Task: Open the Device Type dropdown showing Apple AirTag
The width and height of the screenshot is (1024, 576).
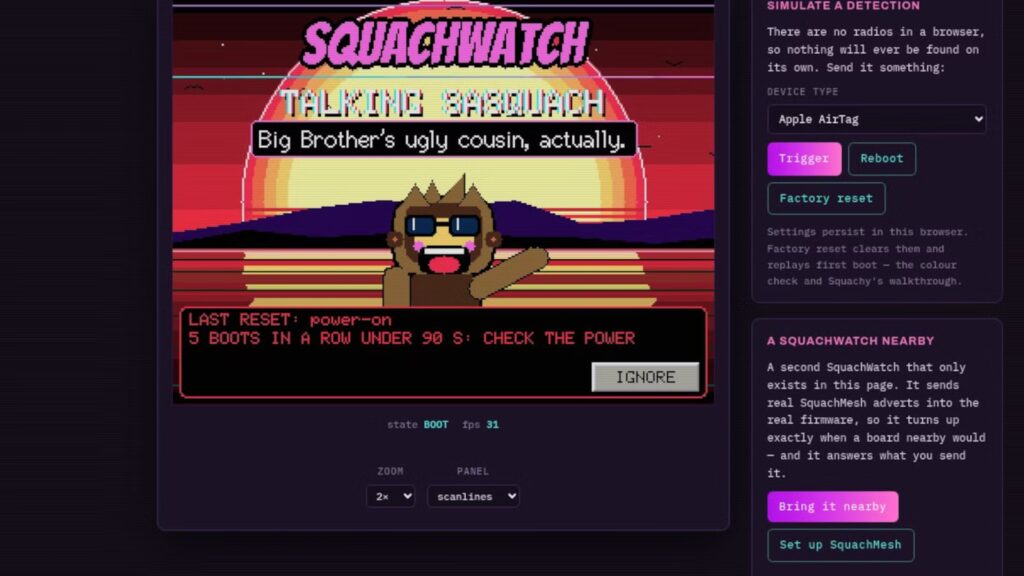Action: click(x=876, y=119)
